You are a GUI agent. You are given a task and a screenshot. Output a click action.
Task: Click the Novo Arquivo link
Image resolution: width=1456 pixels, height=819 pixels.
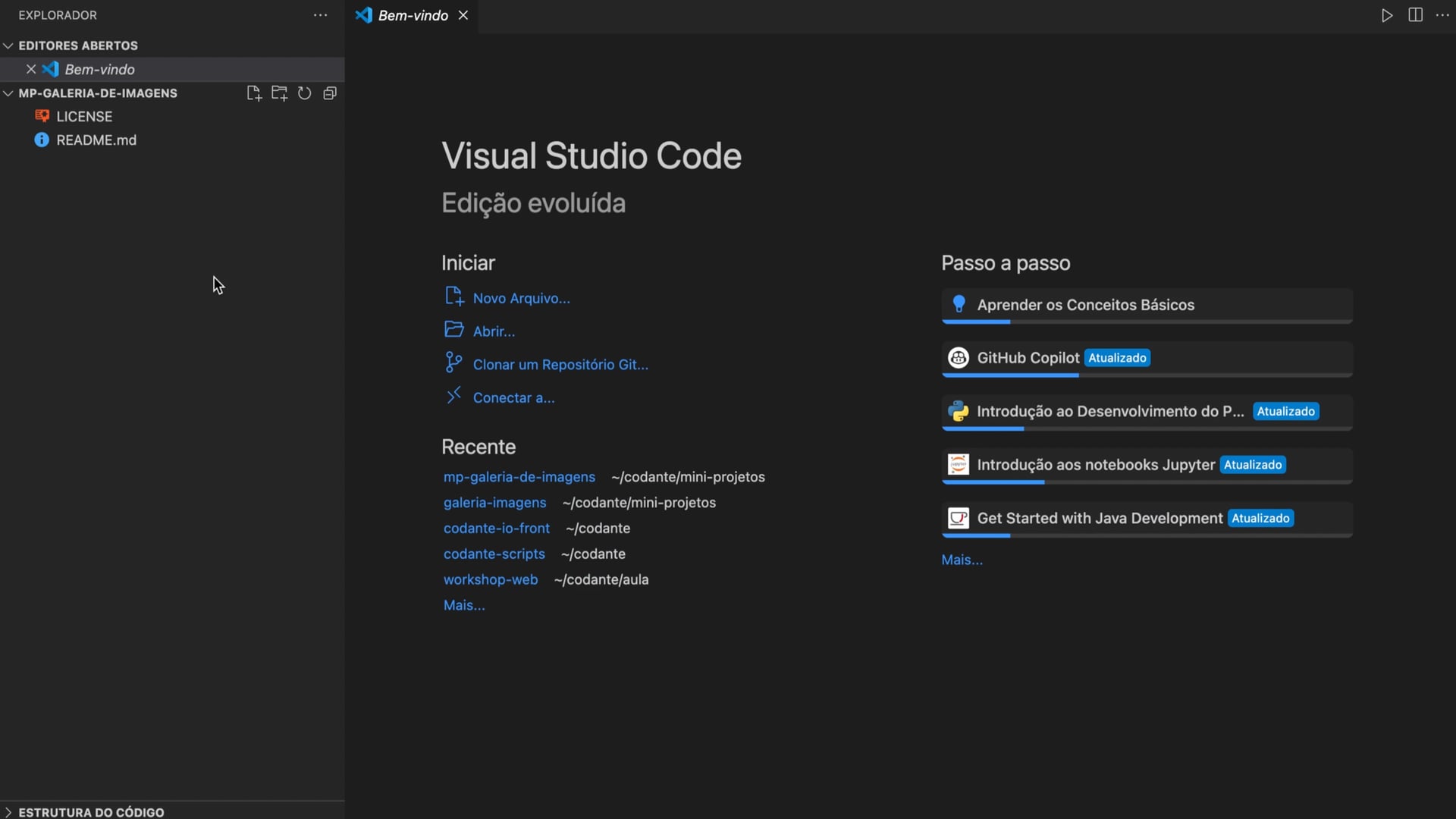(521, 298)
